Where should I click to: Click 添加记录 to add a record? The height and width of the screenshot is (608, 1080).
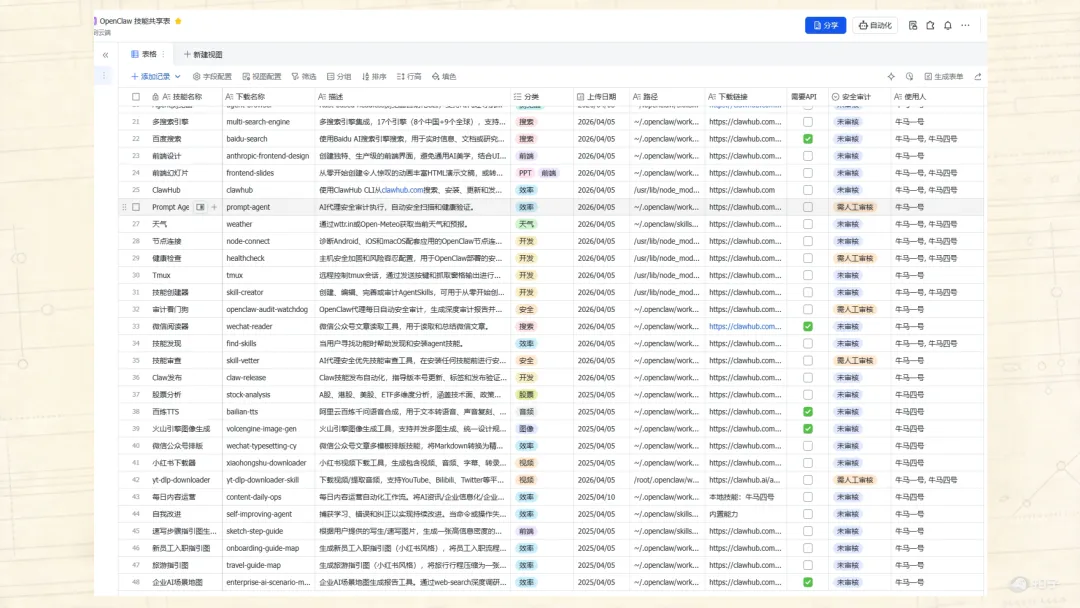point(151,76)
